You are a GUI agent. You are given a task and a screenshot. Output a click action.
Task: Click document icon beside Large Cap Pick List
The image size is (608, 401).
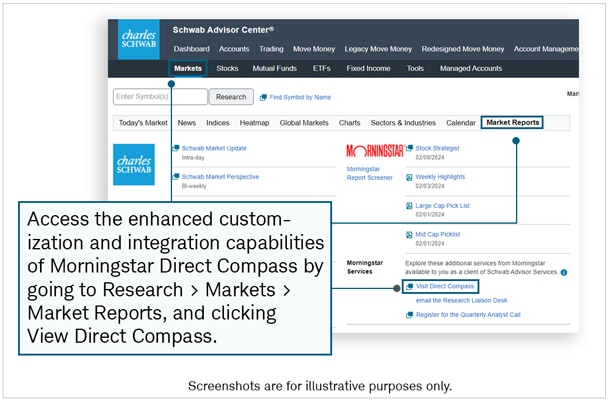click(409, 206)
